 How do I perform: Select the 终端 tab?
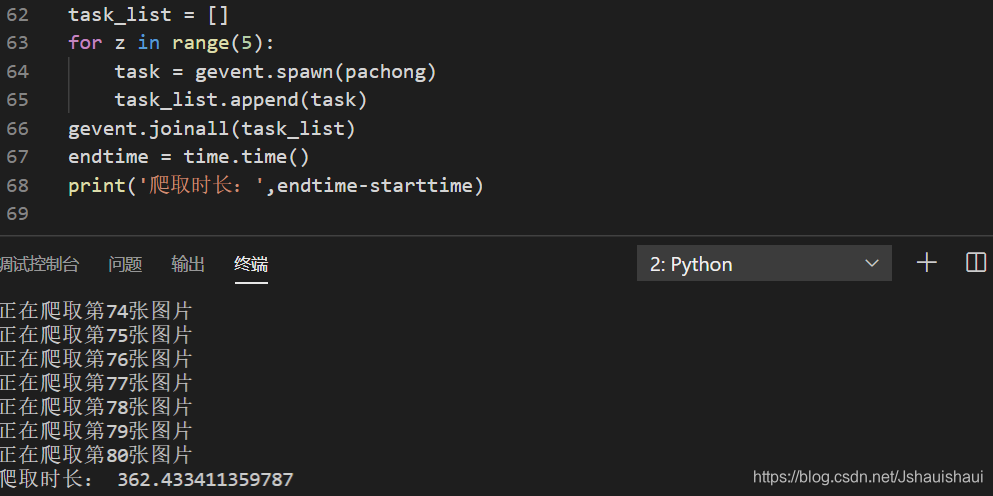pos(251,264)
